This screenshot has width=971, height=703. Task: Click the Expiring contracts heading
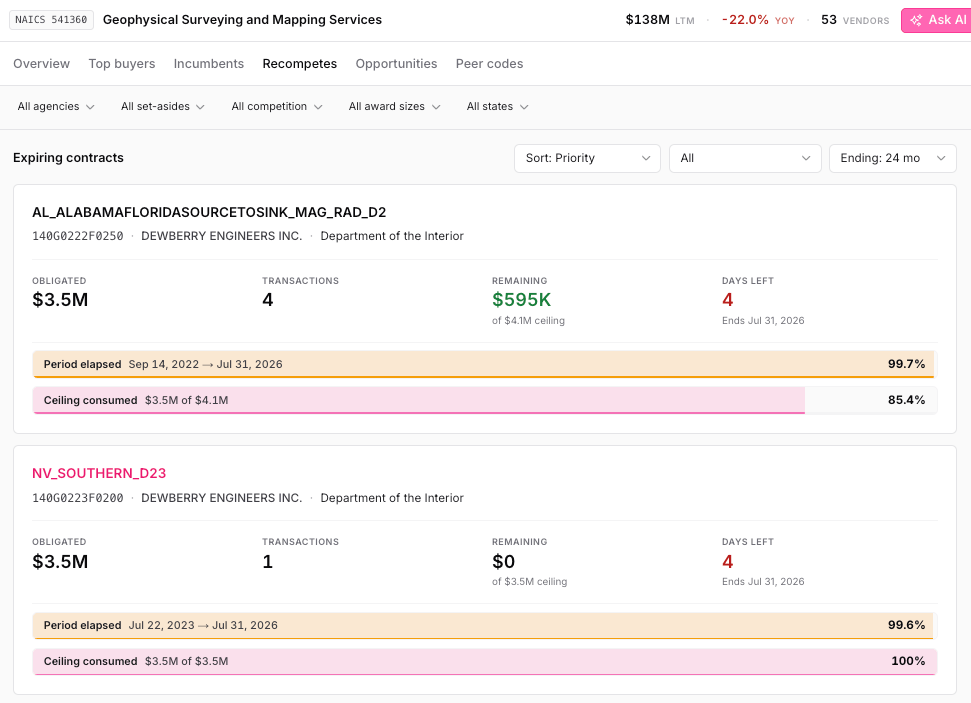[68, 158]
